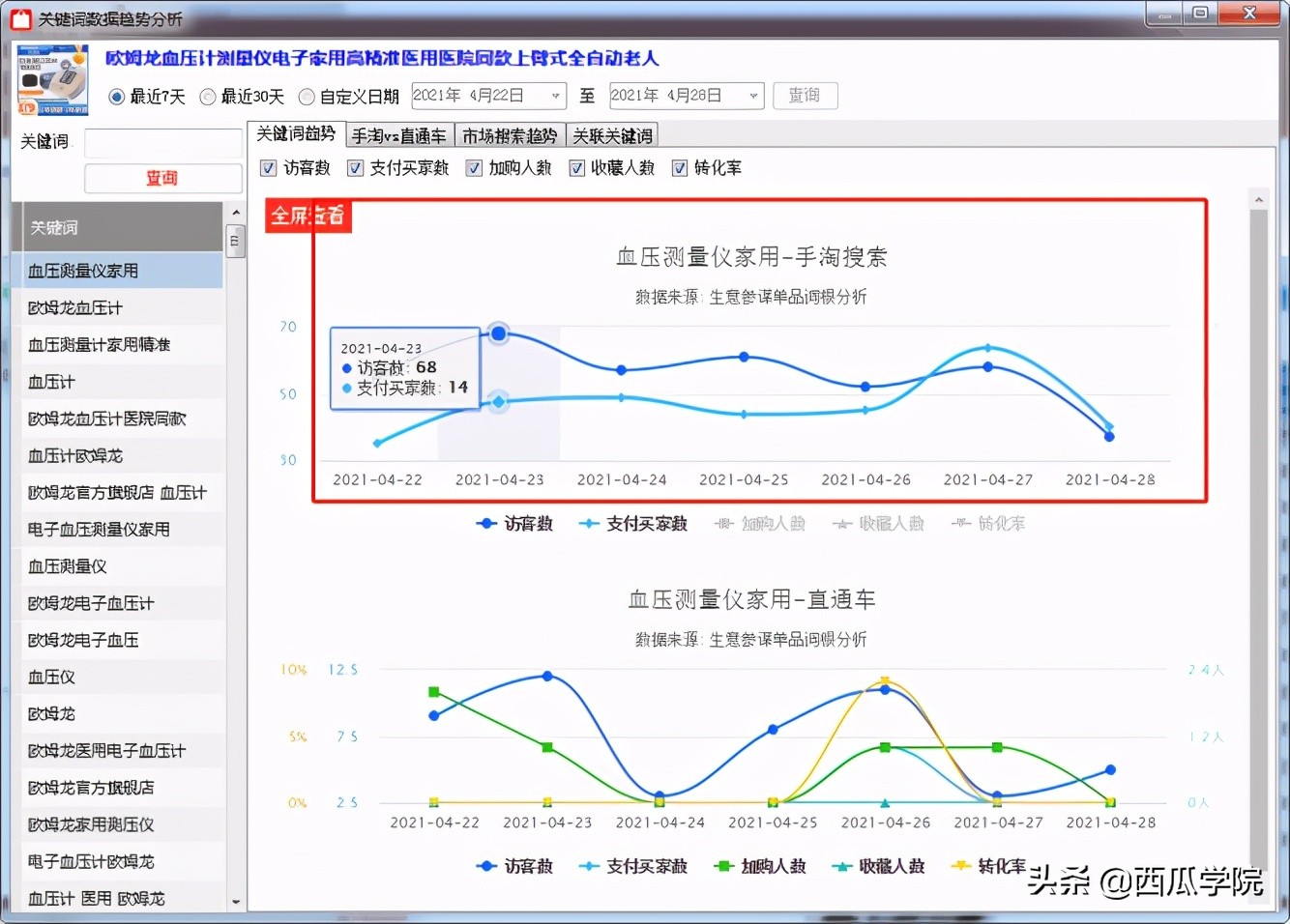Toggle 支付买家数 legend in 手淘搜索 chart
The height and width of the screenshot is (924, 1290).
(x=632, y=524)
